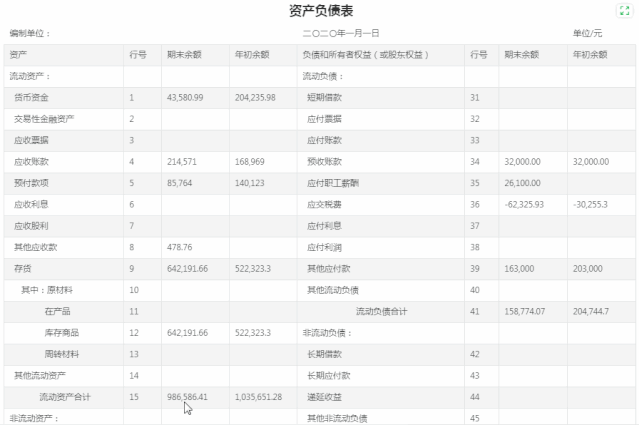Select the 应收账款 row label
This screenshot has width=639, height=425.
pos(31,162)
